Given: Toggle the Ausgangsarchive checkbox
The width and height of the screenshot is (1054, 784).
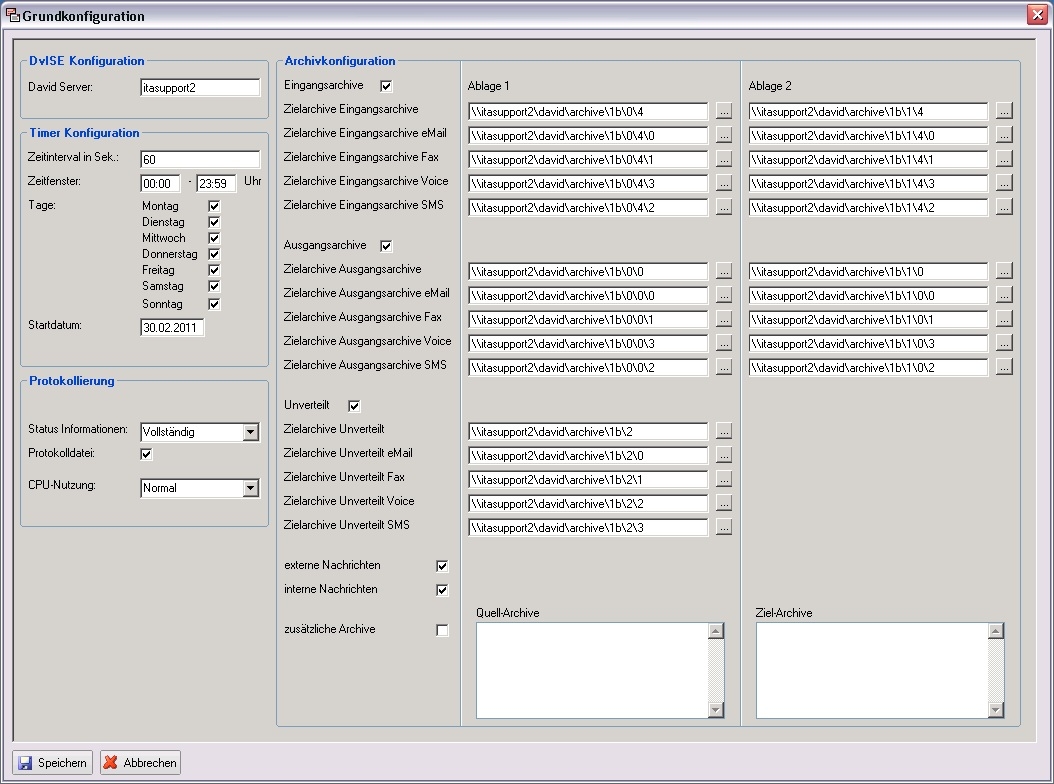Looking at the screenshot, I should pyautogui.click(x=386, y=246).
